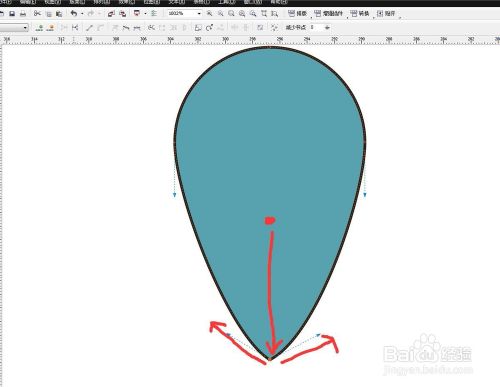This screenshot has width=500, height=387.
Task: Click the Zoom to All Objects icon
Action: pyautogui.click(x=242, y=14)
